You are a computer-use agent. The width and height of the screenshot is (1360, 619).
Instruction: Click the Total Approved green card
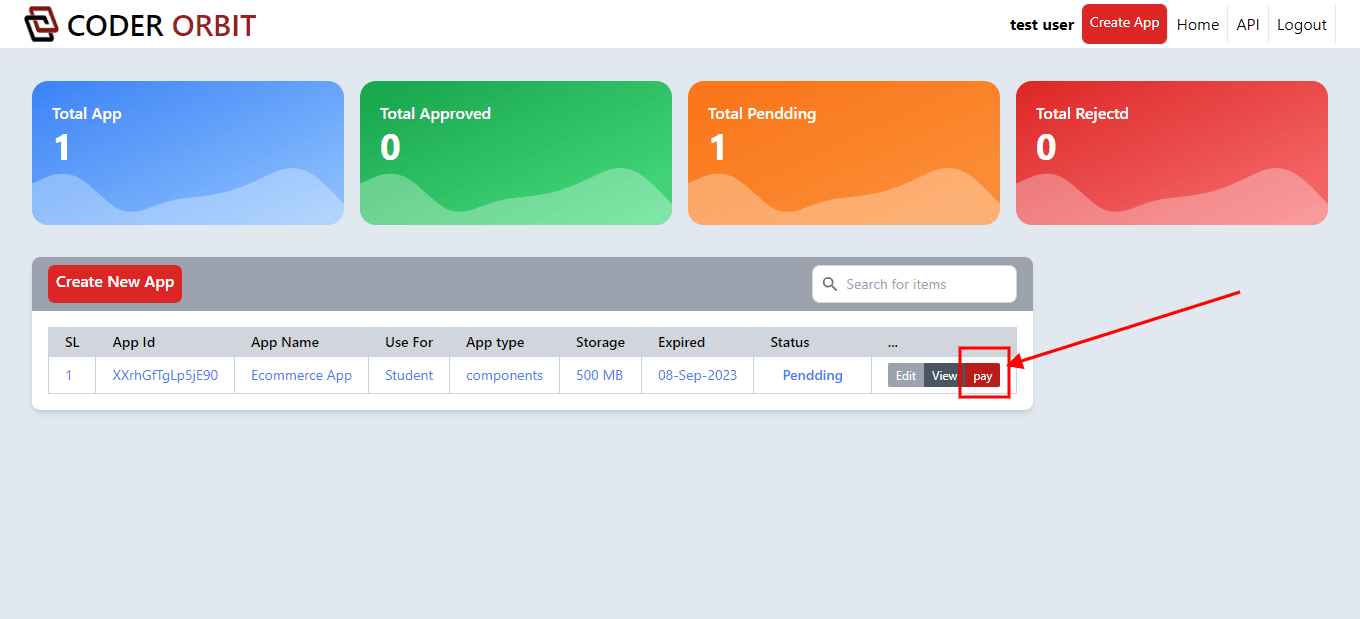click(x=516, y=153)
